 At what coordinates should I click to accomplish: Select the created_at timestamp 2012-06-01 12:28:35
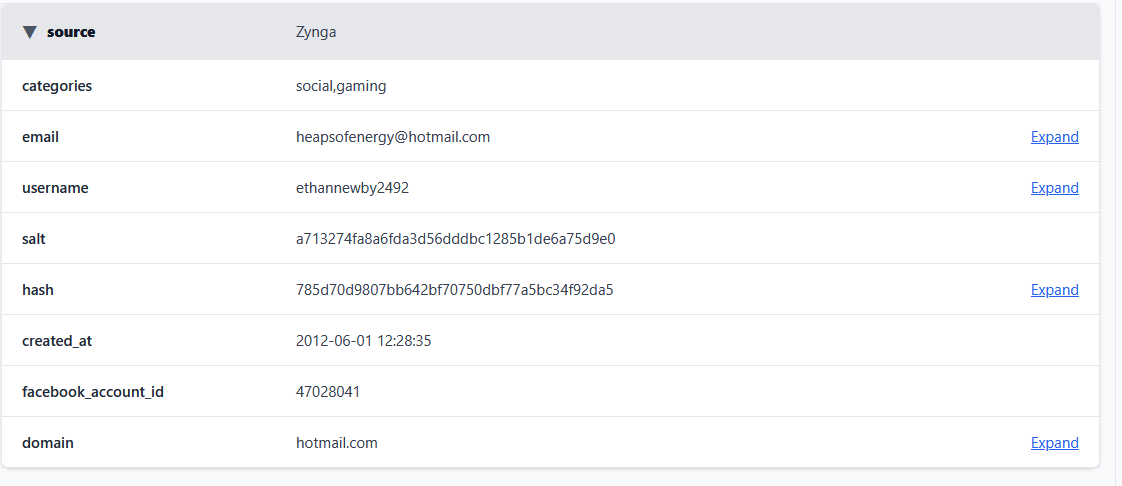363,341
